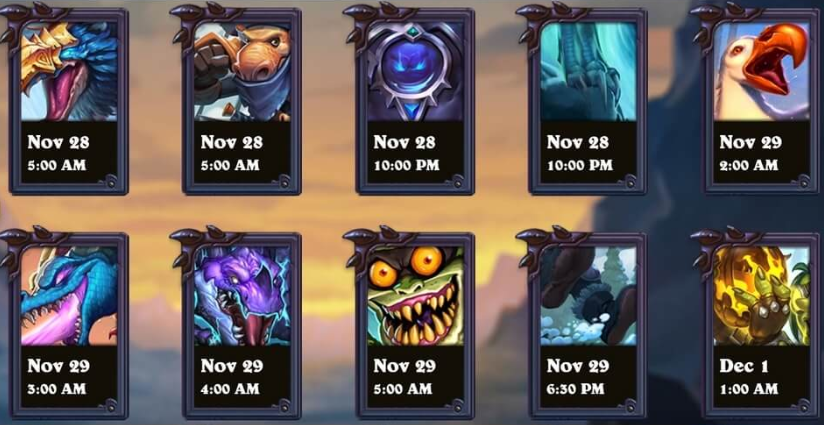This screenshot has width=824, height=425.
Task: Select the 4:00 AM time label
Action: pos(230,389)
